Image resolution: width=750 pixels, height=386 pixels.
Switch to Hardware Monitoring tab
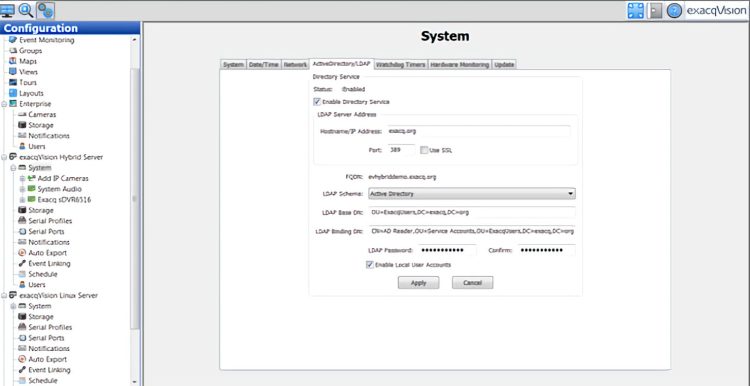[x=460, y=65]
